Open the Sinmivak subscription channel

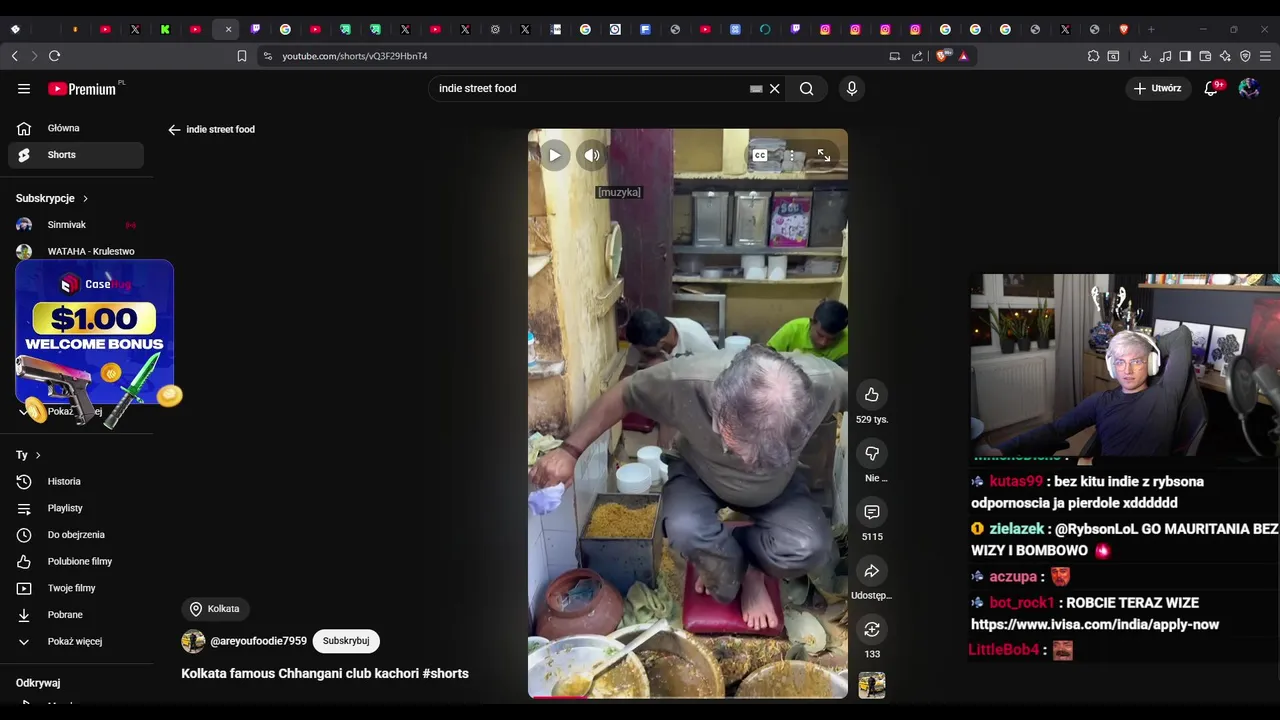76,225
